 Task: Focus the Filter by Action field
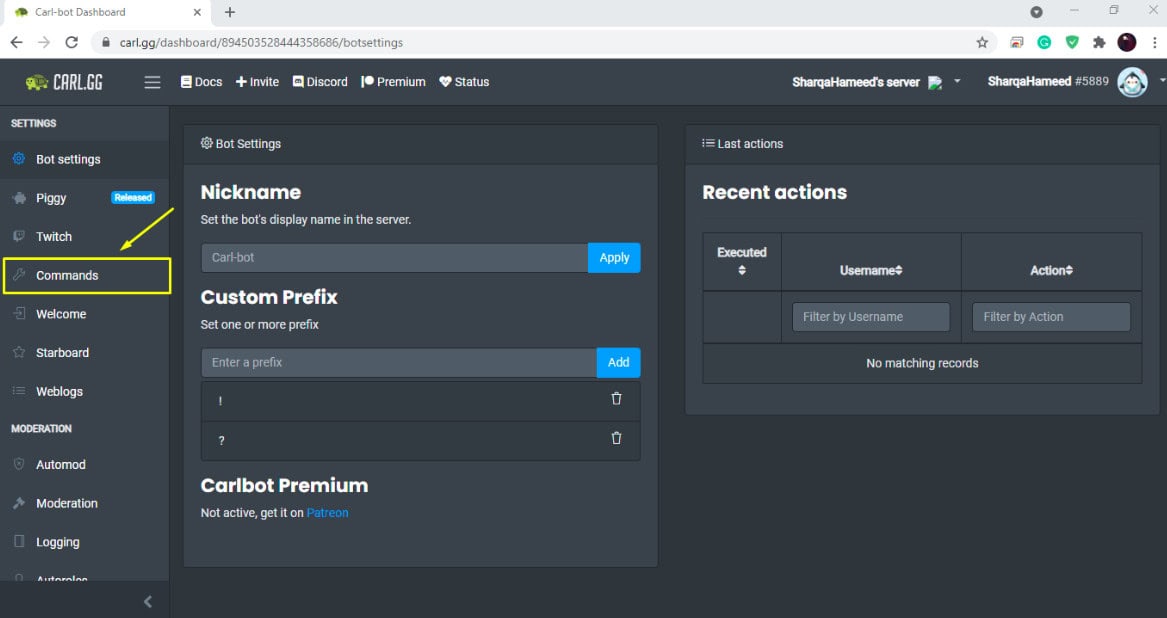(1052, 317)
